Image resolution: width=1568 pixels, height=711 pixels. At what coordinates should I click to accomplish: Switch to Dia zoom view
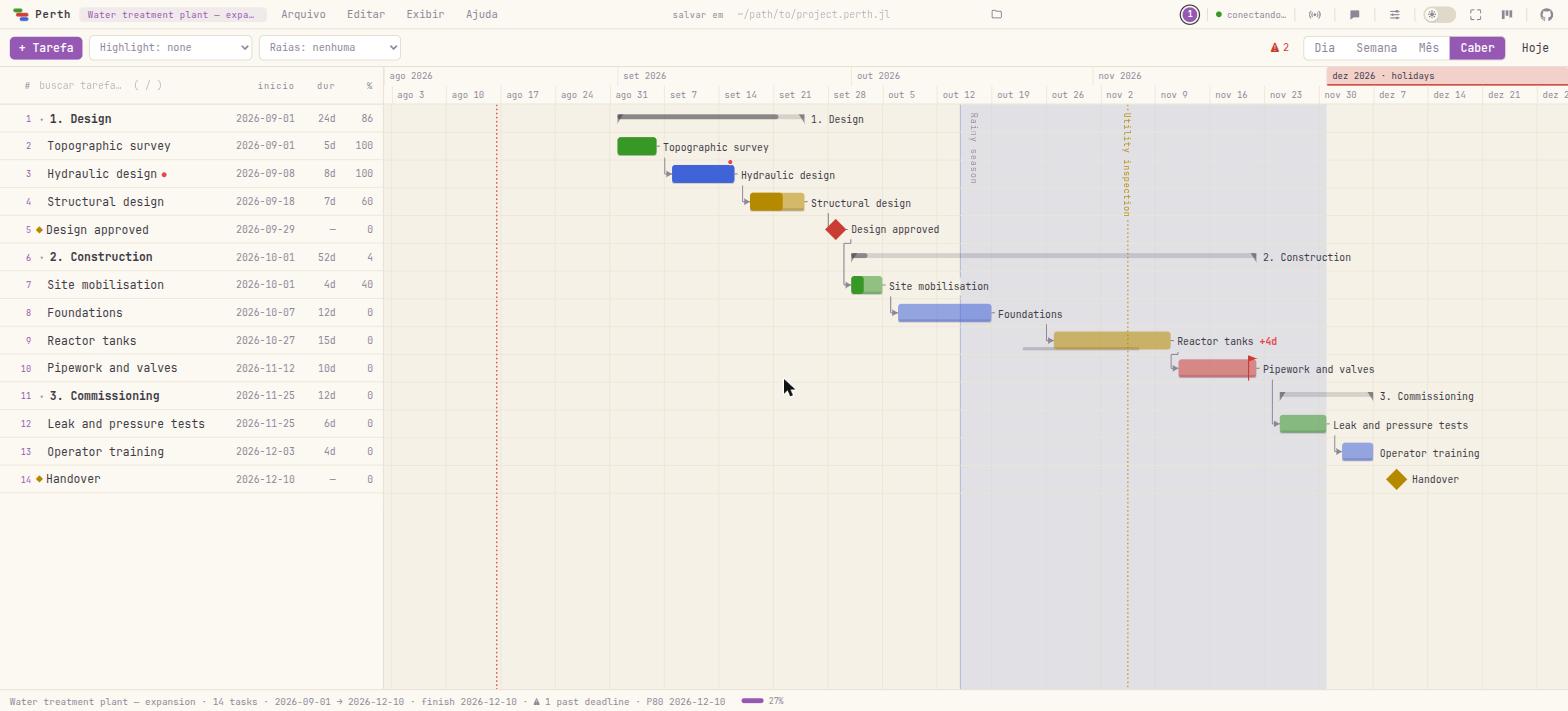1324,48
